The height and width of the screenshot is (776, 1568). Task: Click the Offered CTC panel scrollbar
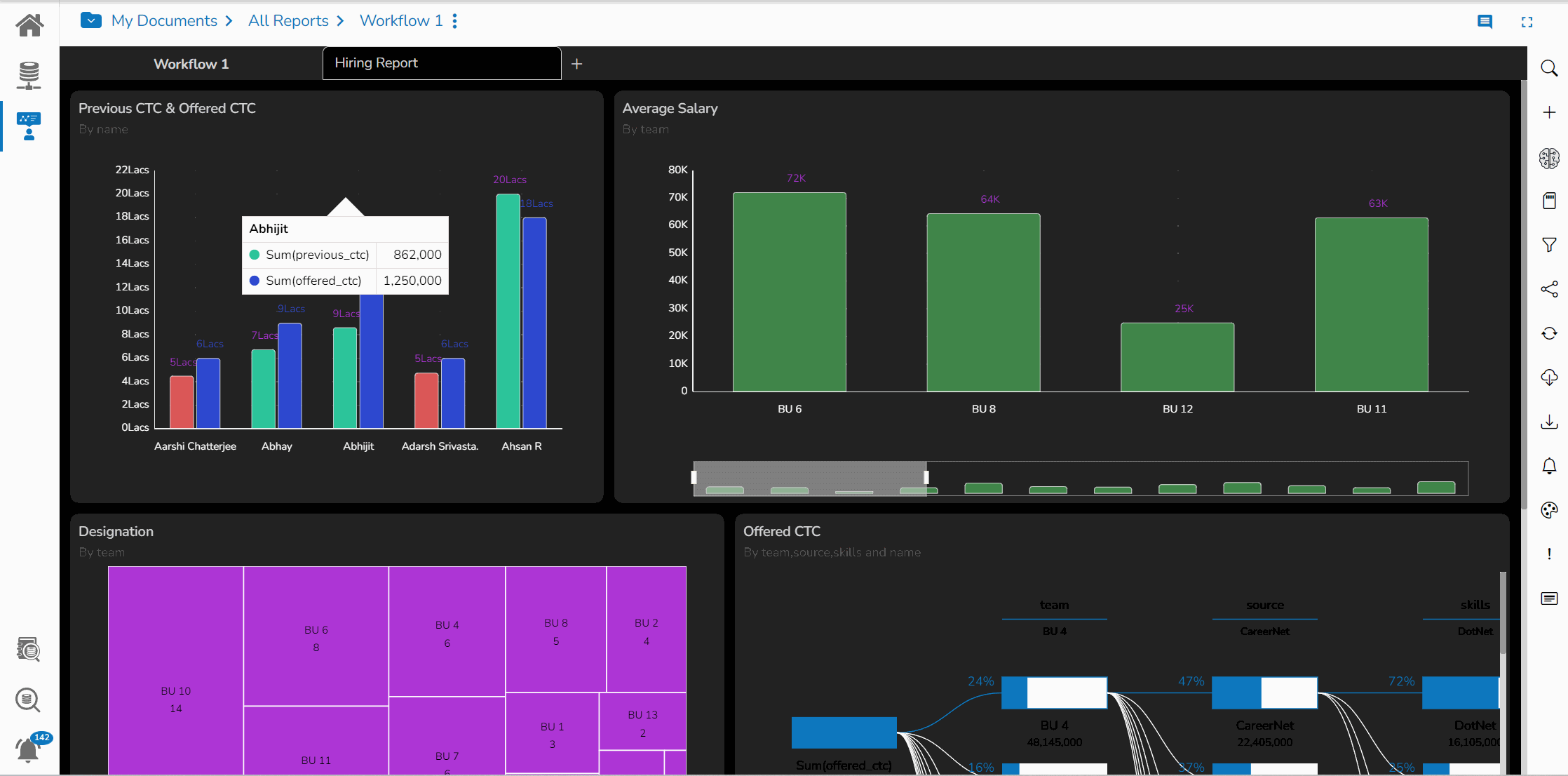pyautogui.click(x=1503, y=614)
